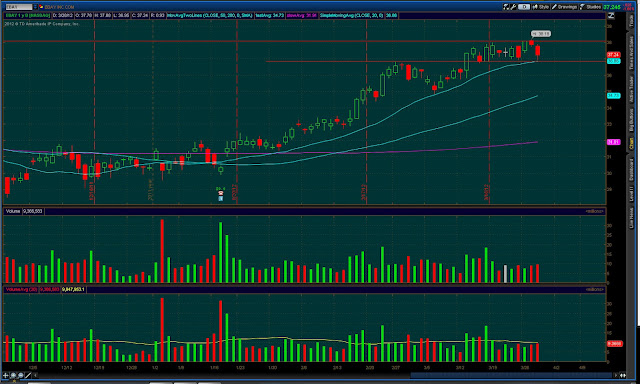Click the millions scale label in Volume panel

tap(595, 211)
